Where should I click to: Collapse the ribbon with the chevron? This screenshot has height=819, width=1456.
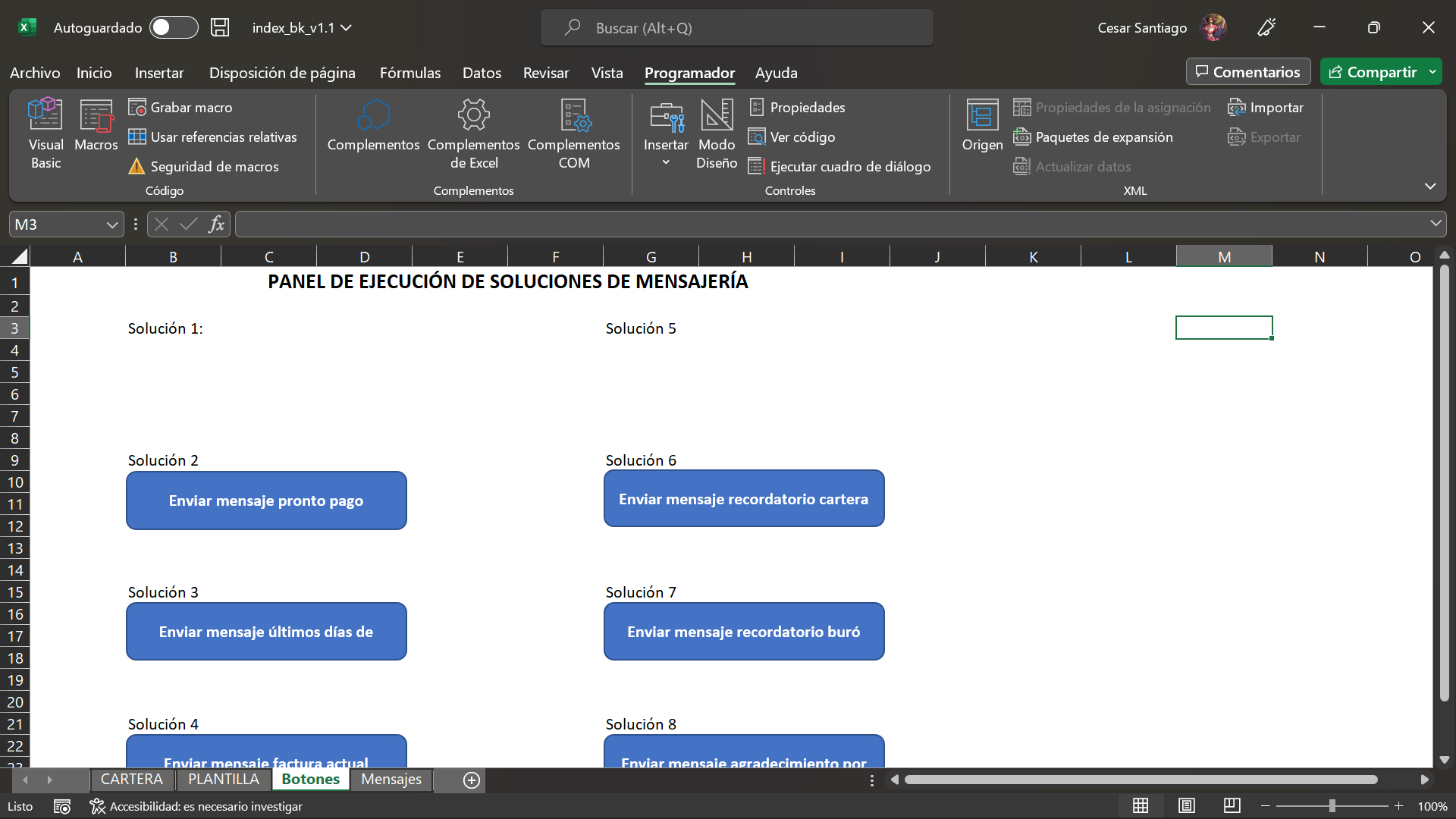coord(1430,186)
